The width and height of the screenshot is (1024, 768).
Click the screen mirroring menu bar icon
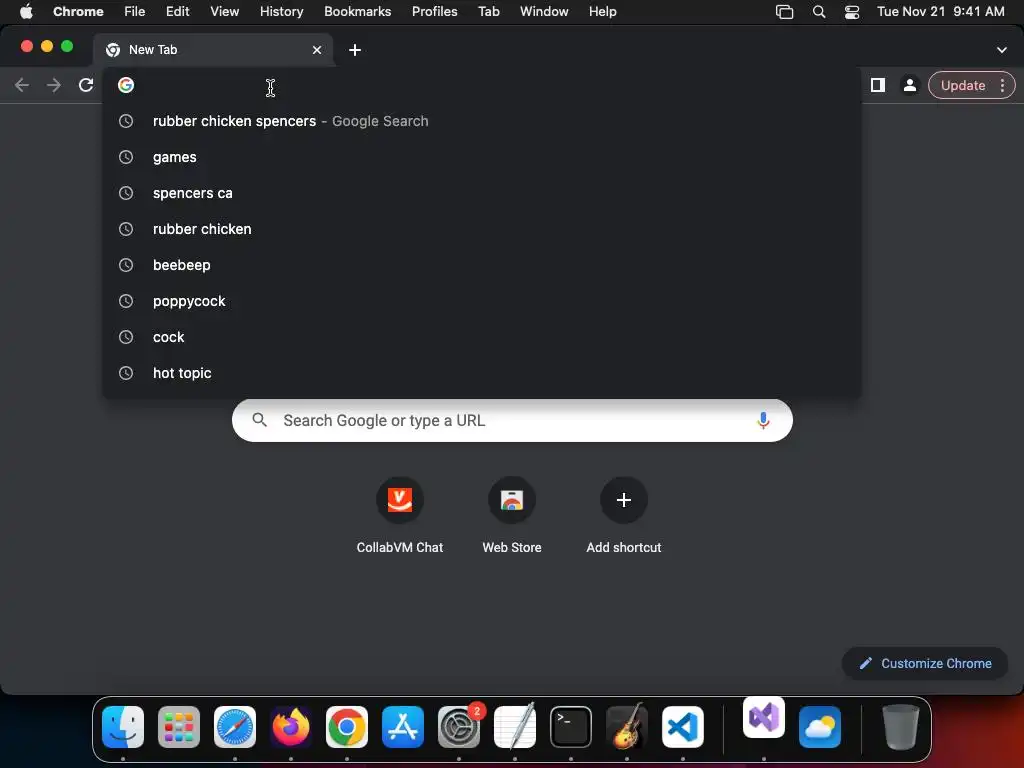point(784,11)
